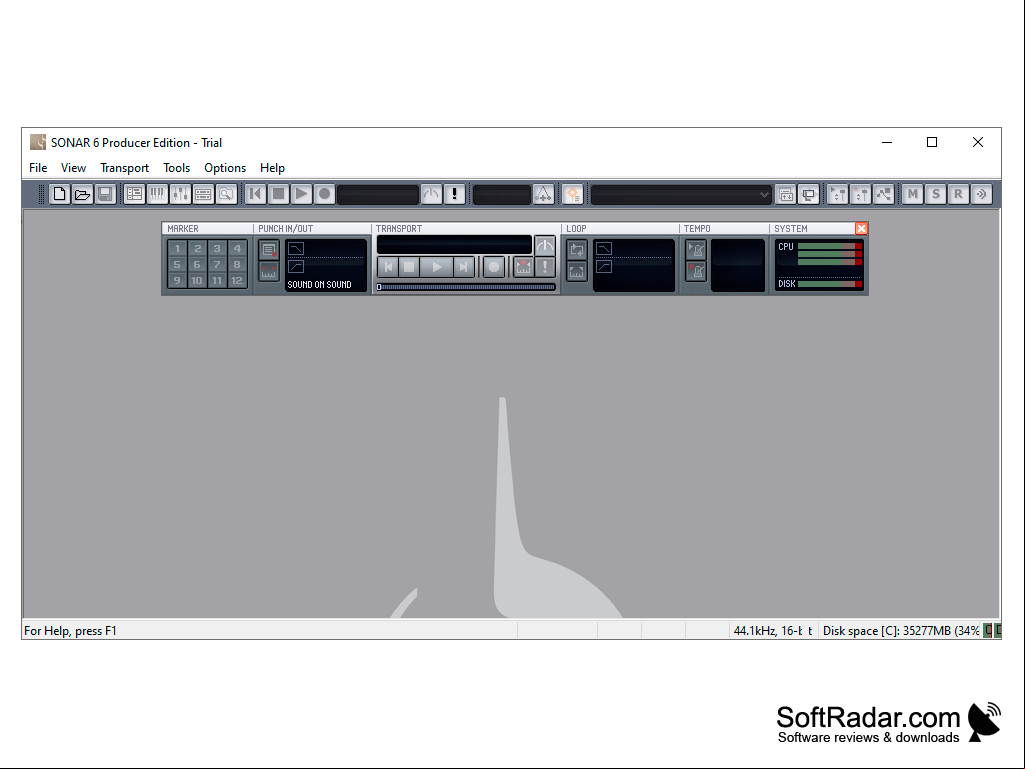
Task: Click the Tempo panel's tempo display
Action: [738, 265]
